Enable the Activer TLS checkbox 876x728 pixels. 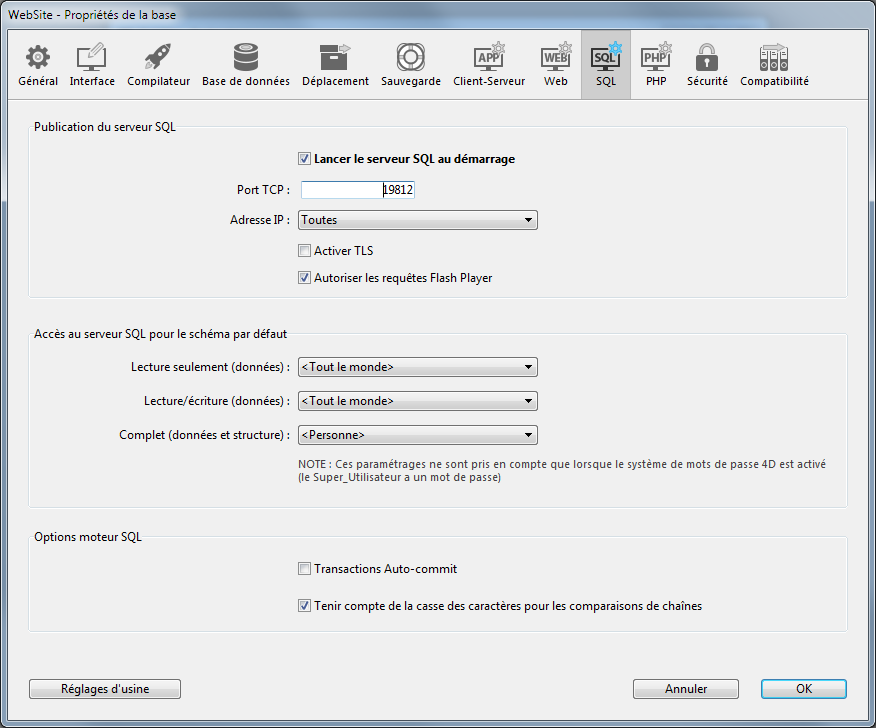coord(305,251)
